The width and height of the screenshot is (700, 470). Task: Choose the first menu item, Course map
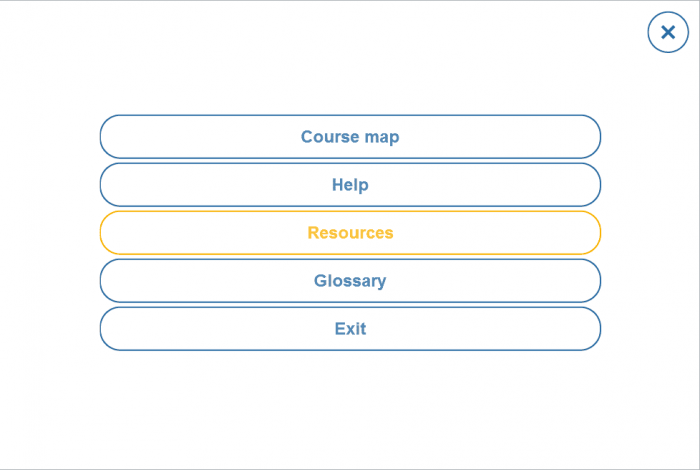click(x=350, y=137)
